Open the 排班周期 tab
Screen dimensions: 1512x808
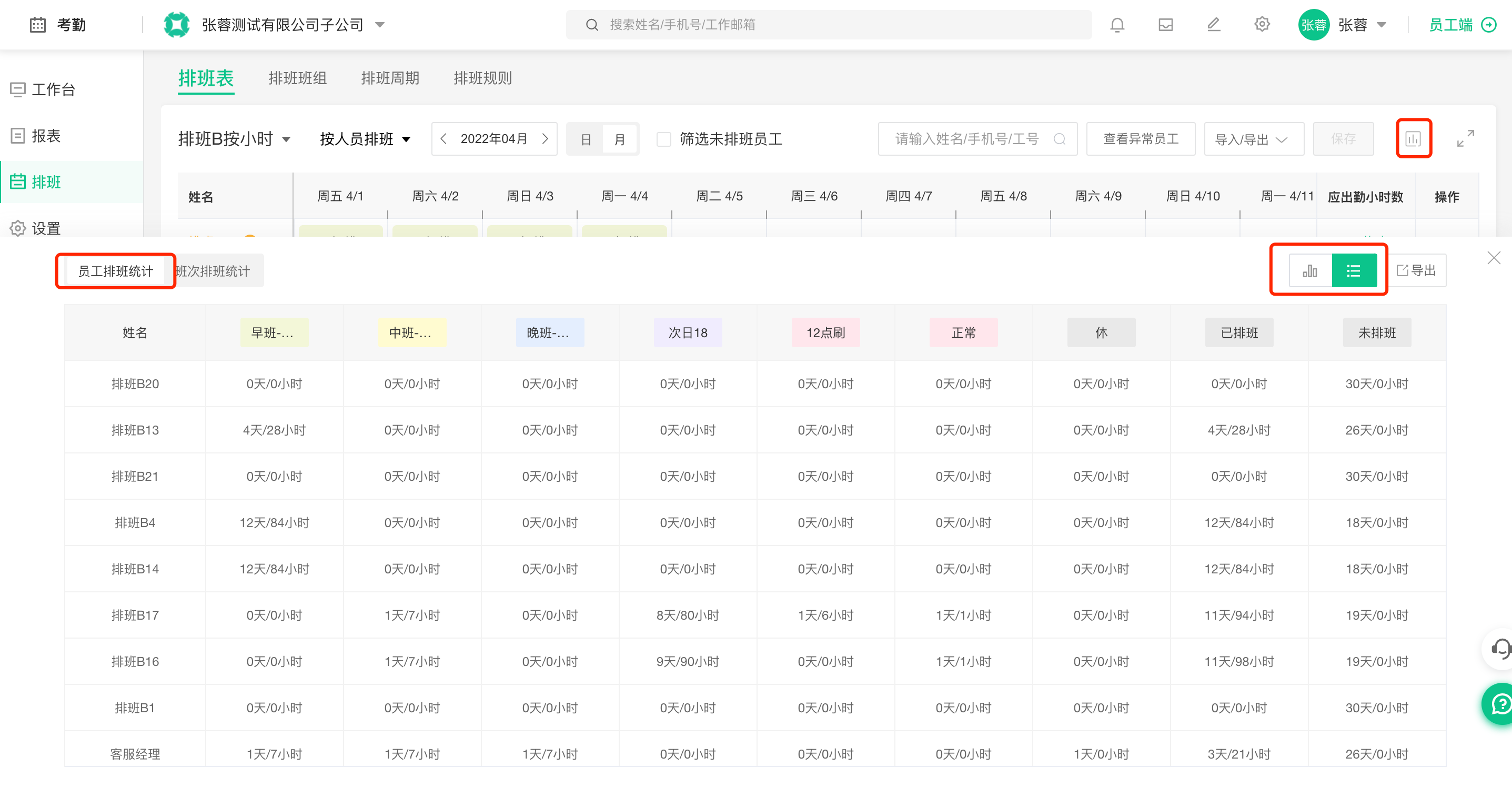pyautogui.click(x=390, y=78)
